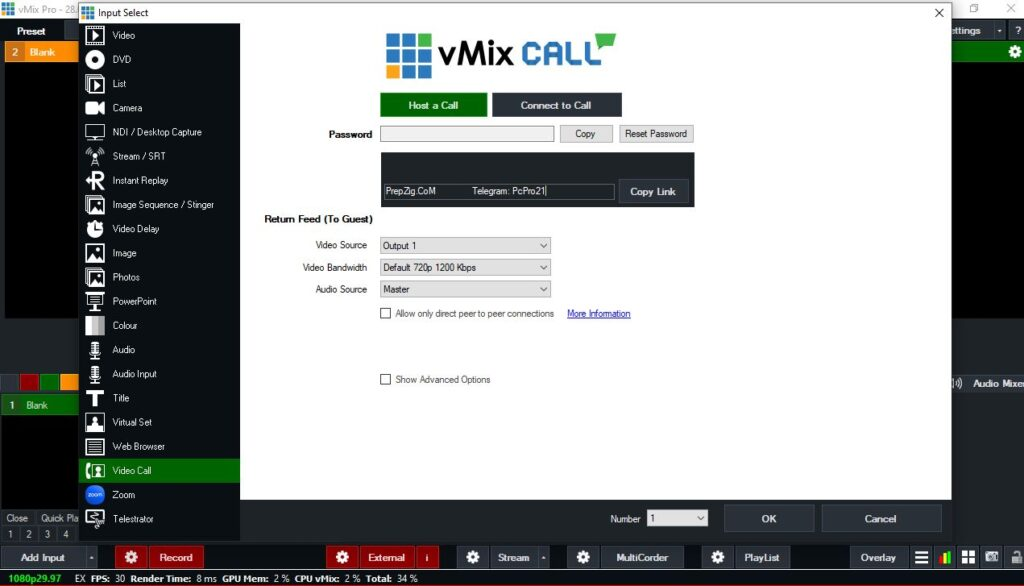Switch to Connect to Call tab
This screenshot has width=1024, height=586.
click(556, 105)
